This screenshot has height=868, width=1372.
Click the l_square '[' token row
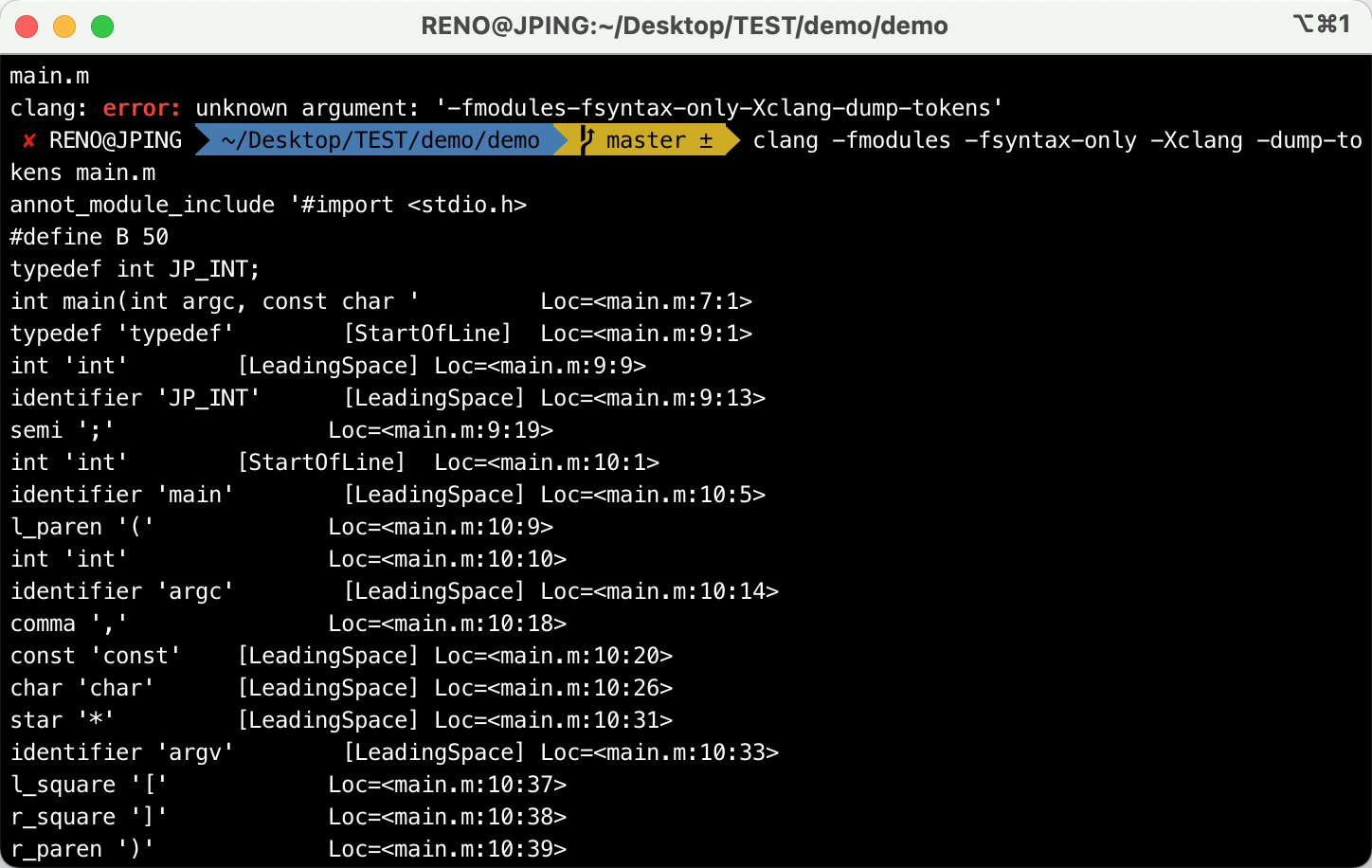click(288, 785)
